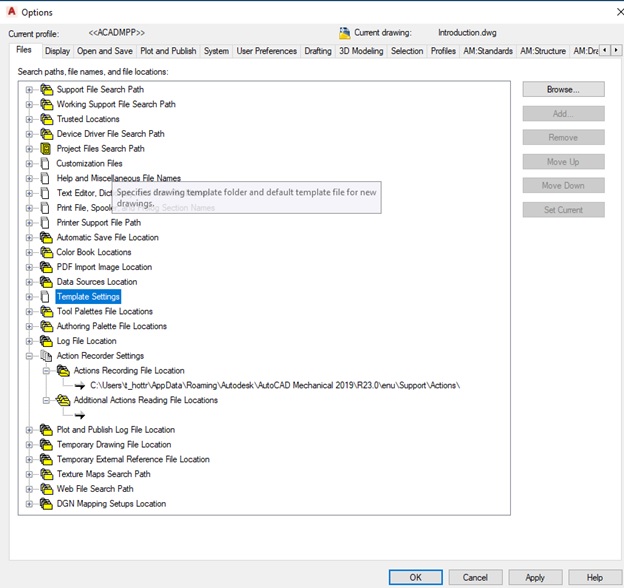The height and width of the screenshot is (588, 624).
Task: Open the User Preferences tab
Action: click(x=267, y=51)
